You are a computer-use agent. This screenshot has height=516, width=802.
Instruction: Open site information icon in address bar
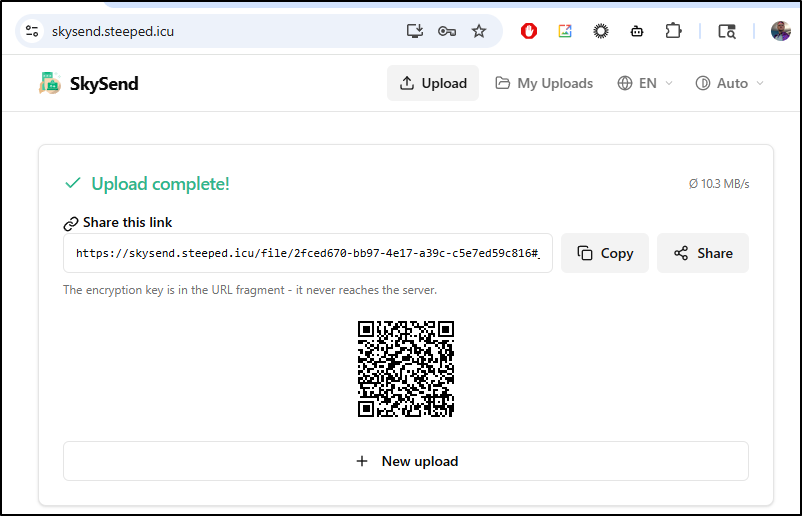pos(32,31)
